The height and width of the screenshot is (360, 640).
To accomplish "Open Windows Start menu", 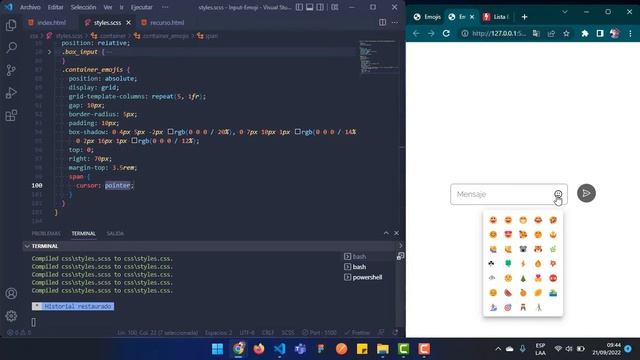I will (218, 349).
